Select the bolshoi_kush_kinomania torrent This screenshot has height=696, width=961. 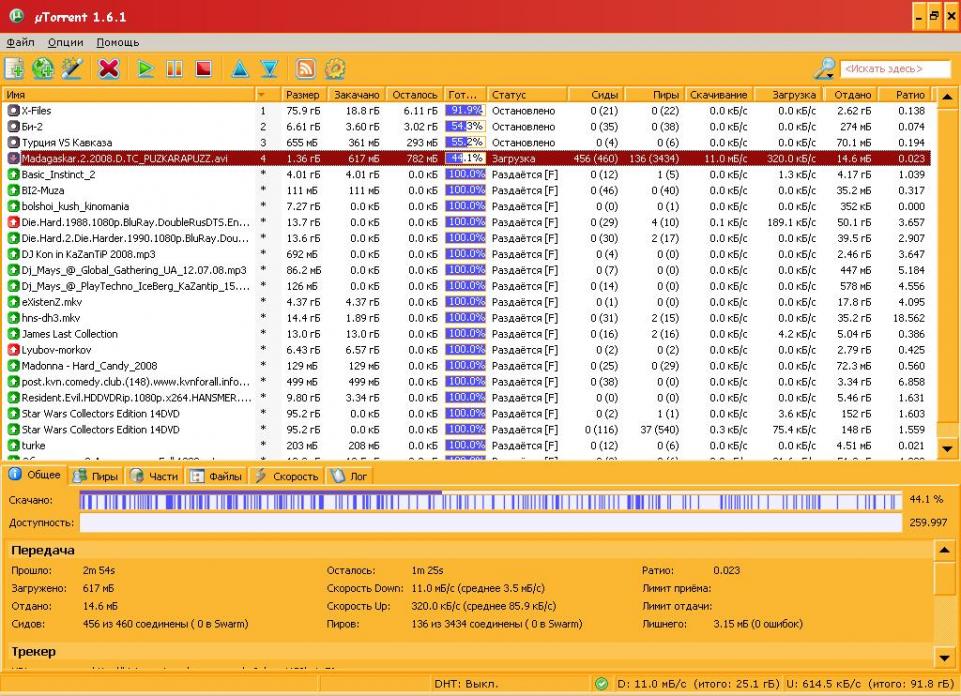(x=469, y=206)
